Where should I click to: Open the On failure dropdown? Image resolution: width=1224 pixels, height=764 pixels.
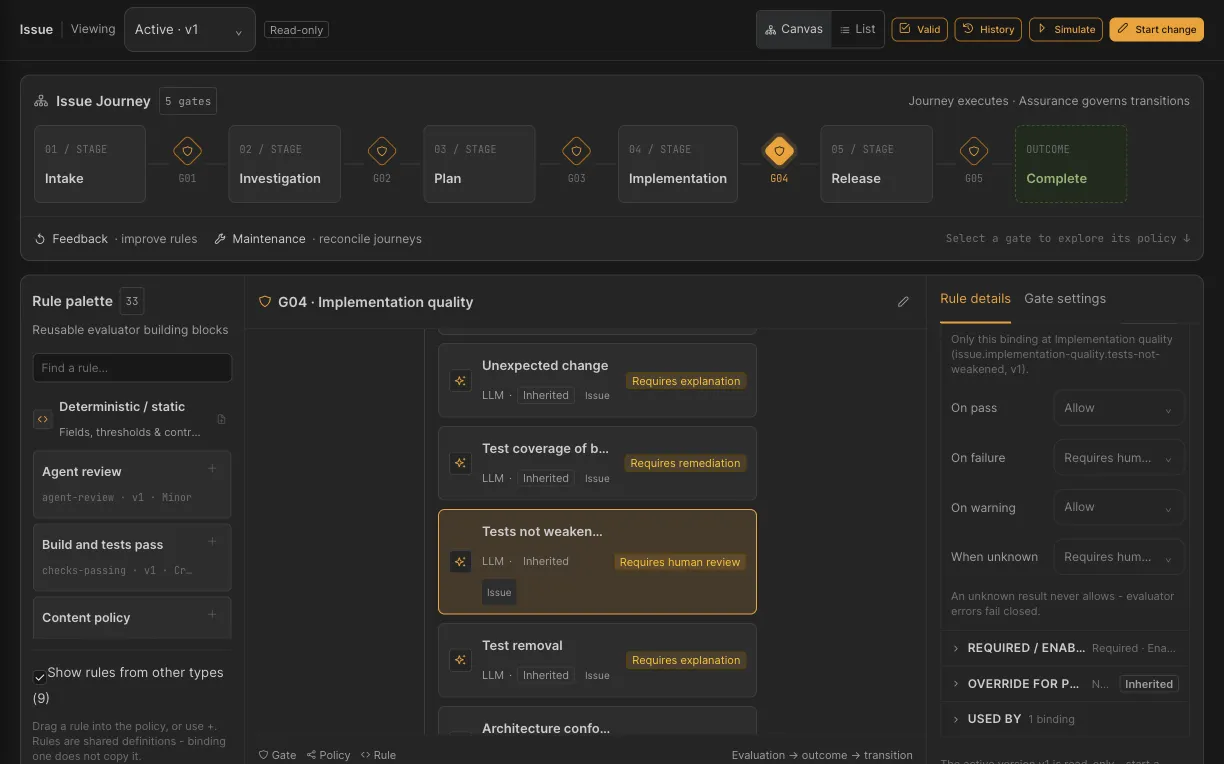point(1119,458)
